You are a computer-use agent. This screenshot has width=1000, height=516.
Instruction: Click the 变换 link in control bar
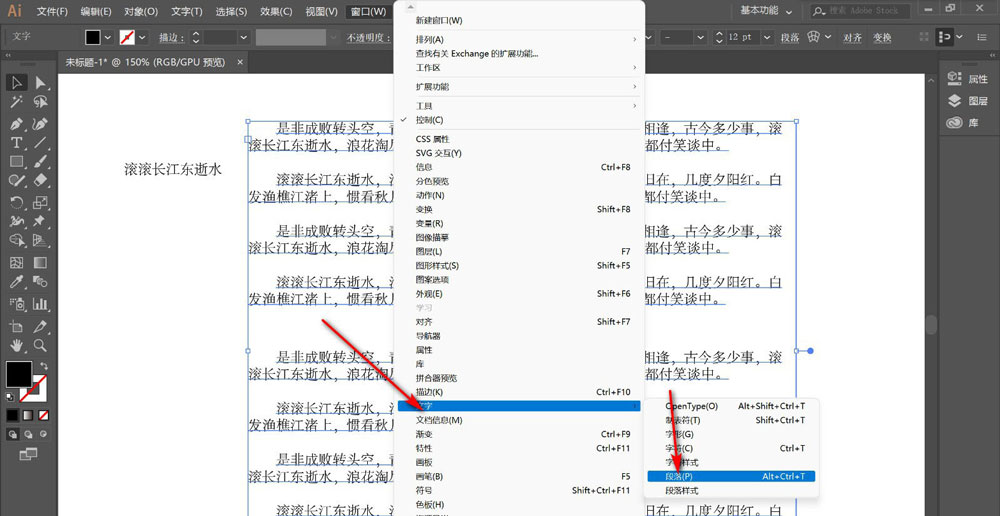click(x=881, y=37)
